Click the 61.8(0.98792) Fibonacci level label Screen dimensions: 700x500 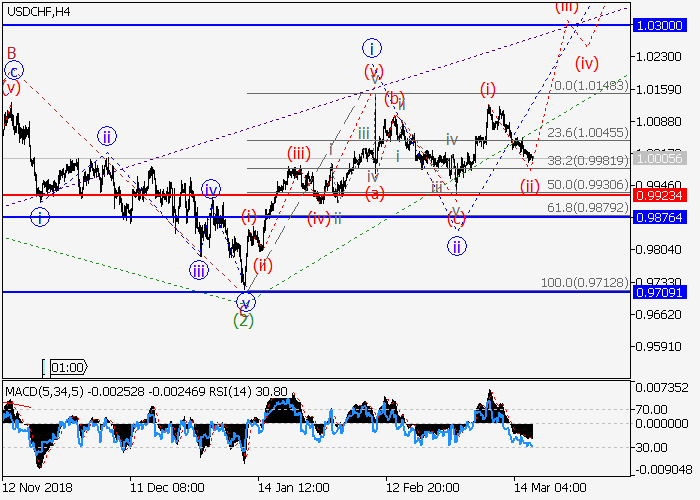click(x=592, y=206)
